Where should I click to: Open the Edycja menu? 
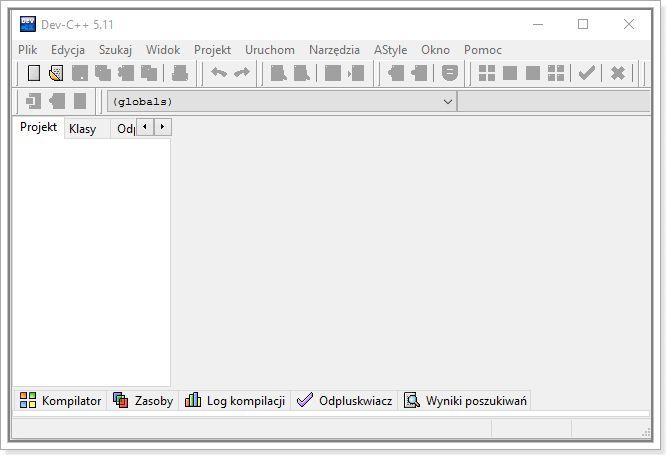(x=68, y=50)
